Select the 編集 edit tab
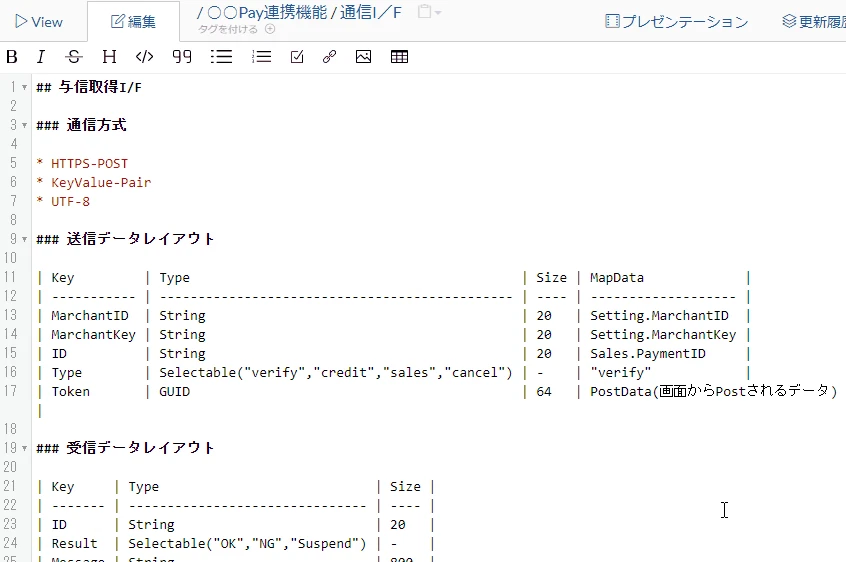This screenshot has width=846, height=562. coord(133,22)
